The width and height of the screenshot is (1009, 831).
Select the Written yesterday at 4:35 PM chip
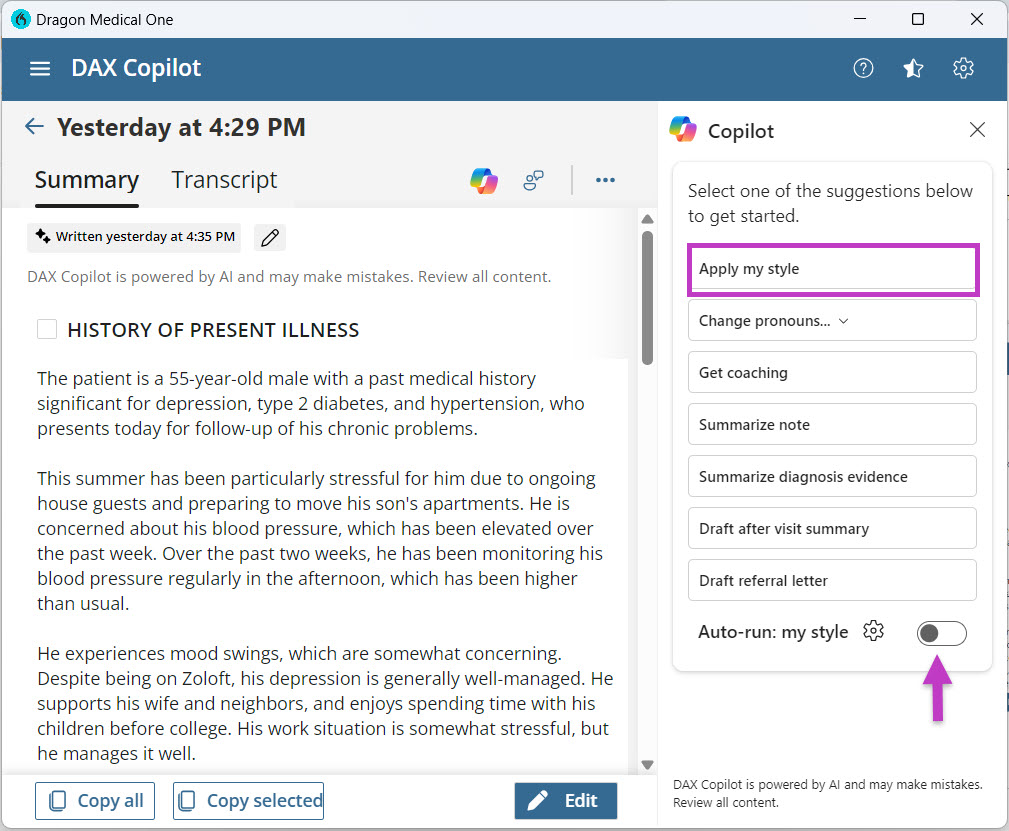tap(133, 237)
